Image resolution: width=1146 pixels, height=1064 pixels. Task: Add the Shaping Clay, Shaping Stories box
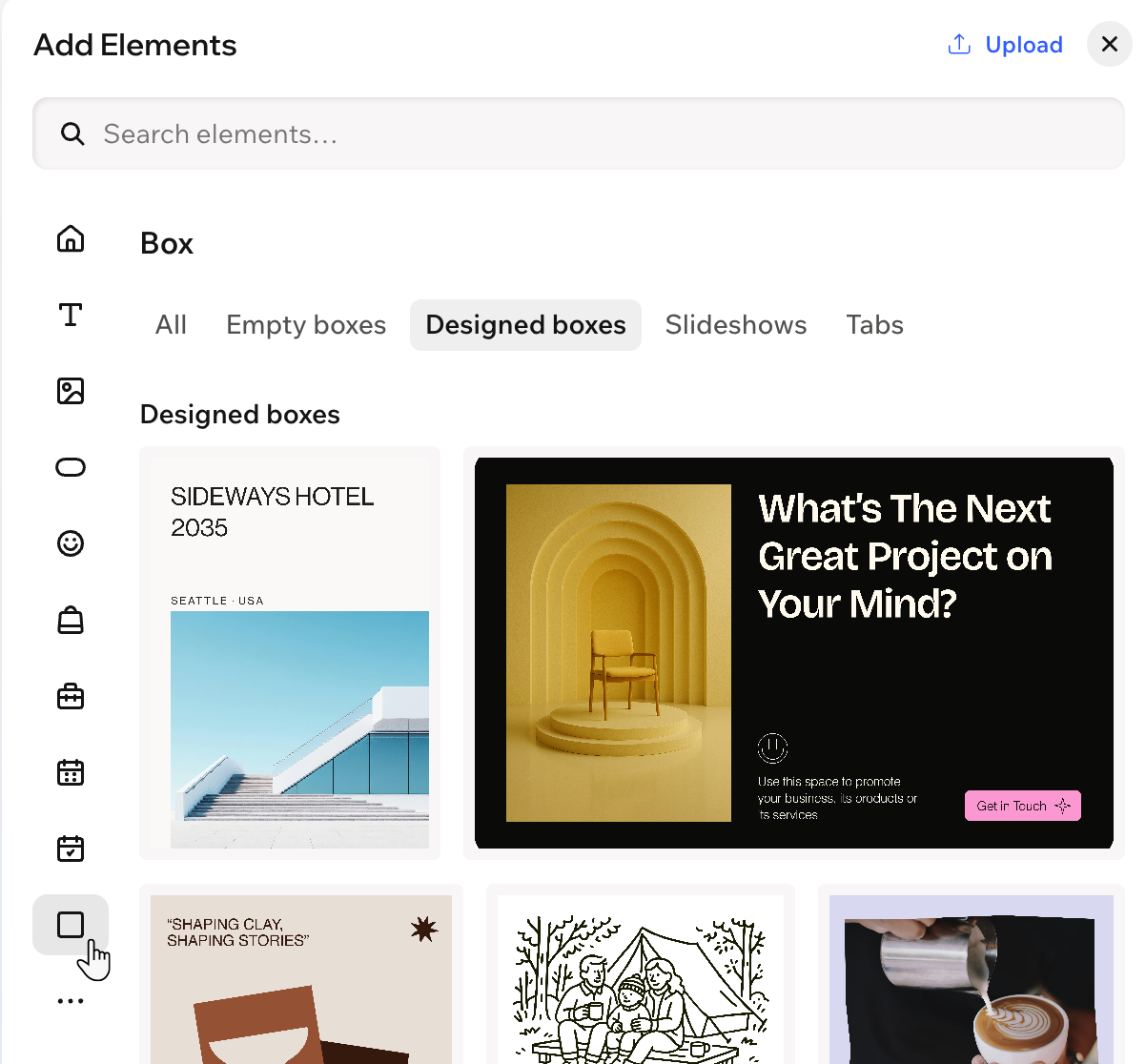tap(301, 974)
